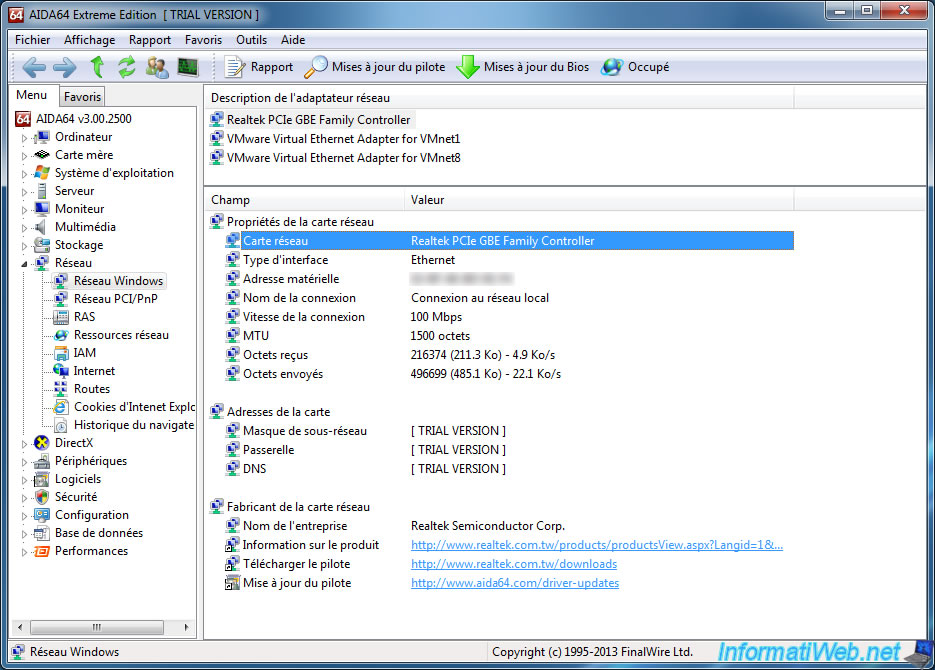Click the Back navigation arrow
The height and width of the screenshot is (670, 935).
[x=34, y=67]
